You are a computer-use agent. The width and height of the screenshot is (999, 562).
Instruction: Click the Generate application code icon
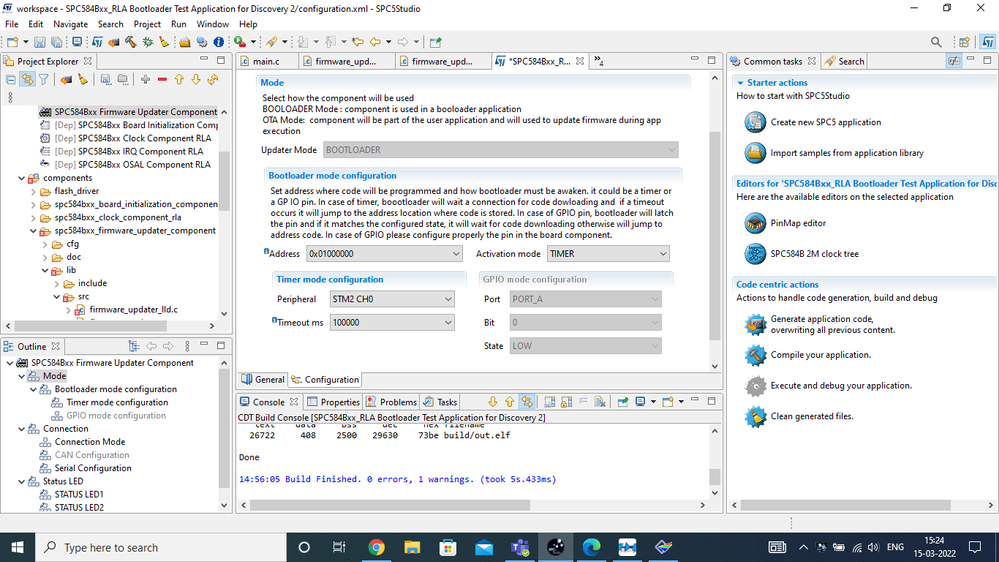click(x=755, y=324)
